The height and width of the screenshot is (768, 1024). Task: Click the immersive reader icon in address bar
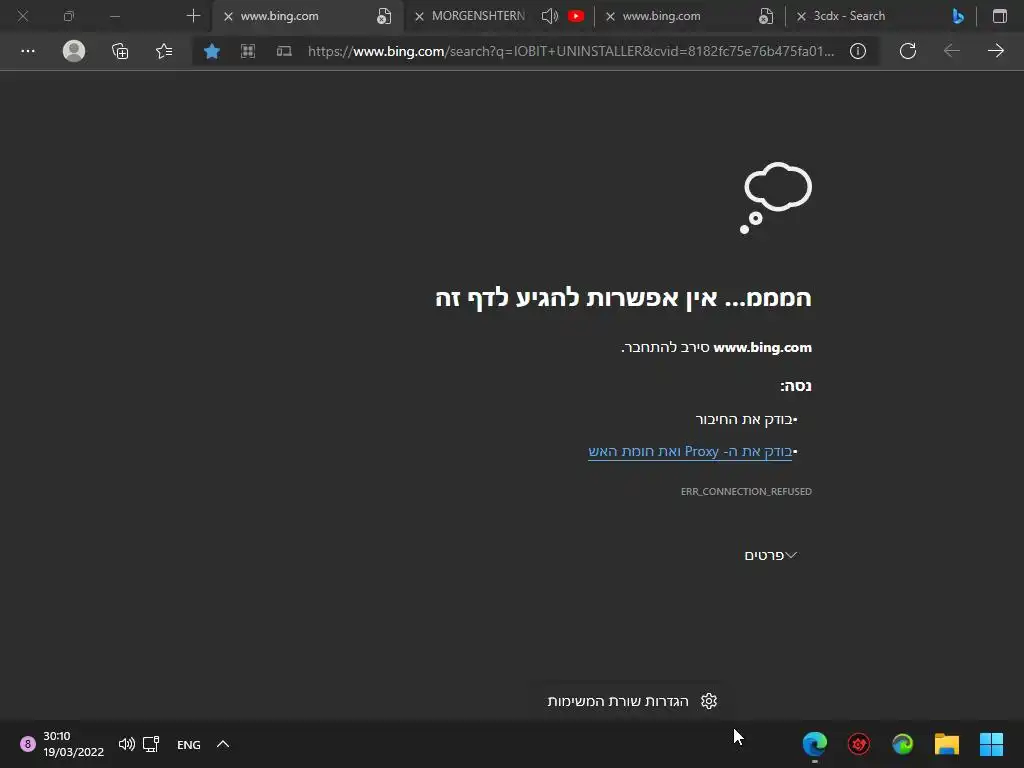point(283,51)
